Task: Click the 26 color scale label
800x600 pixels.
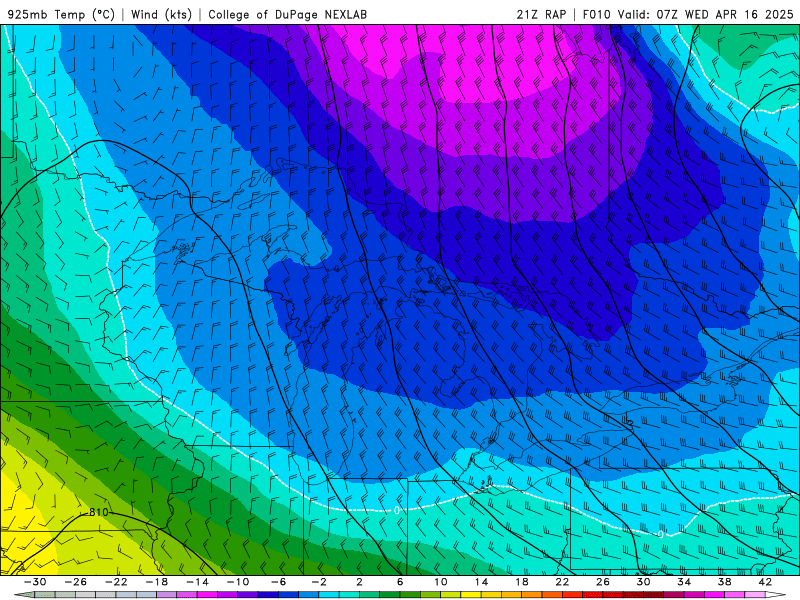Action: (x=603, y=582)
